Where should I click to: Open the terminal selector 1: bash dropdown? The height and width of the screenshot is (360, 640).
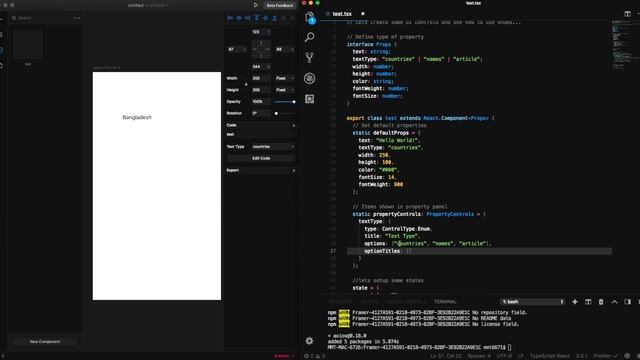pyautogui.click(x=532, y=302)
